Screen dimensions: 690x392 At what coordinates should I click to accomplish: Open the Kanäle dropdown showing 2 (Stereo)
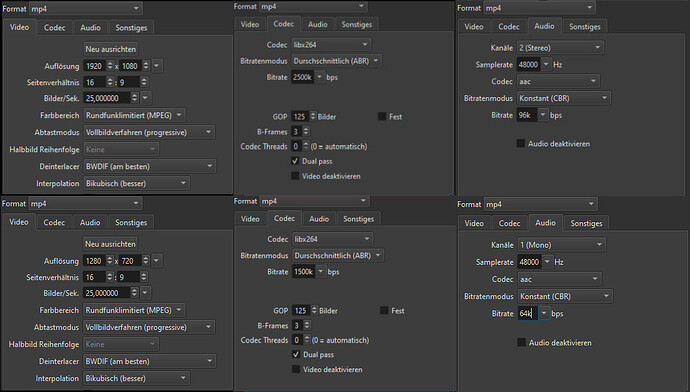pos(560,48)
